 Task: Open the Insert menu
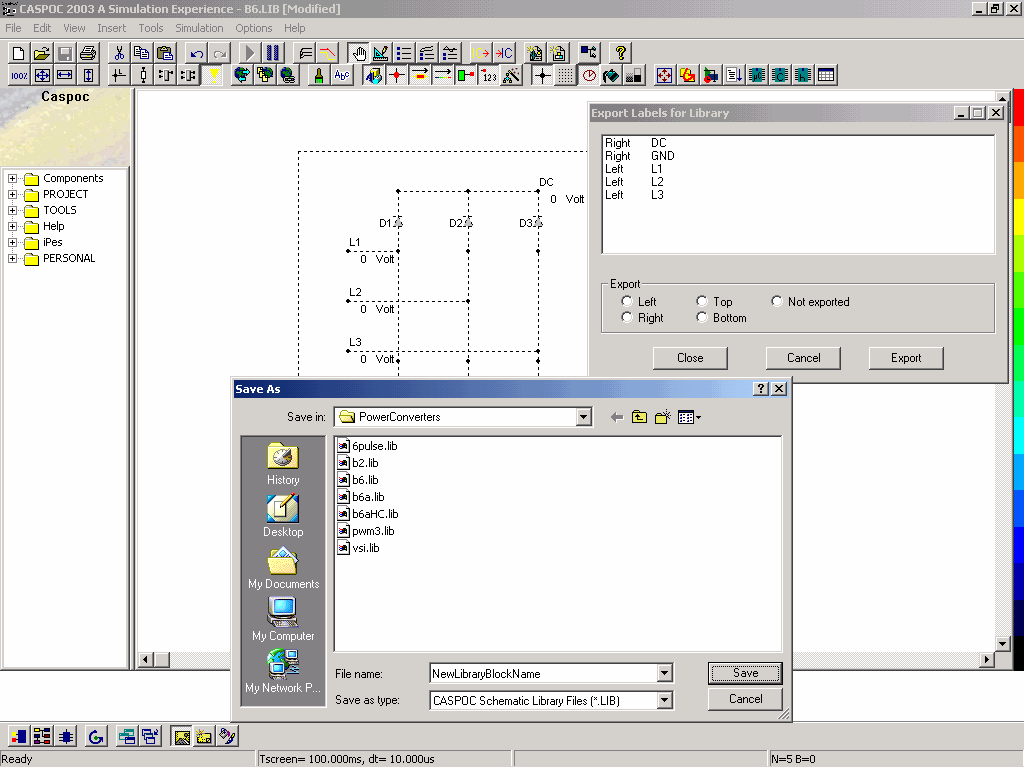tap(112, 28)
